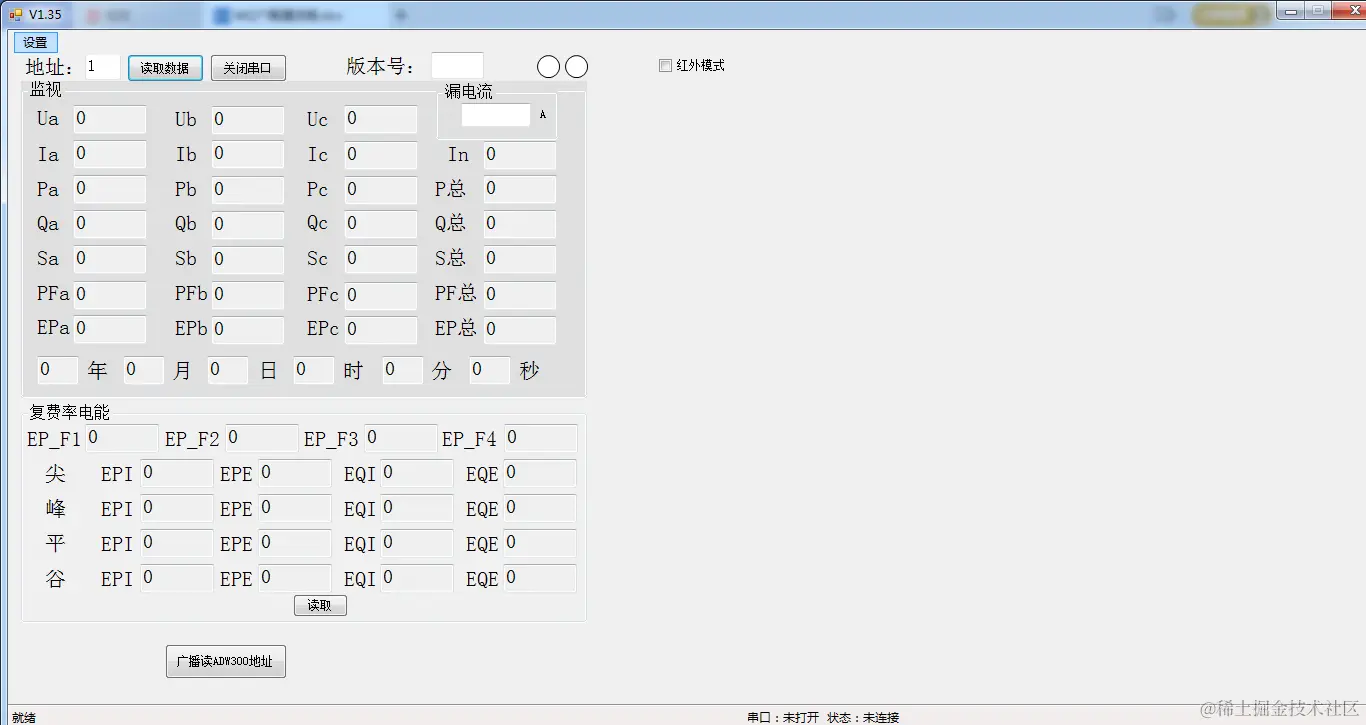Image resolution: width=1366 pixels, height=725 pixels.
Task: Select the EP_F1 value field
Action: (122, 438)
